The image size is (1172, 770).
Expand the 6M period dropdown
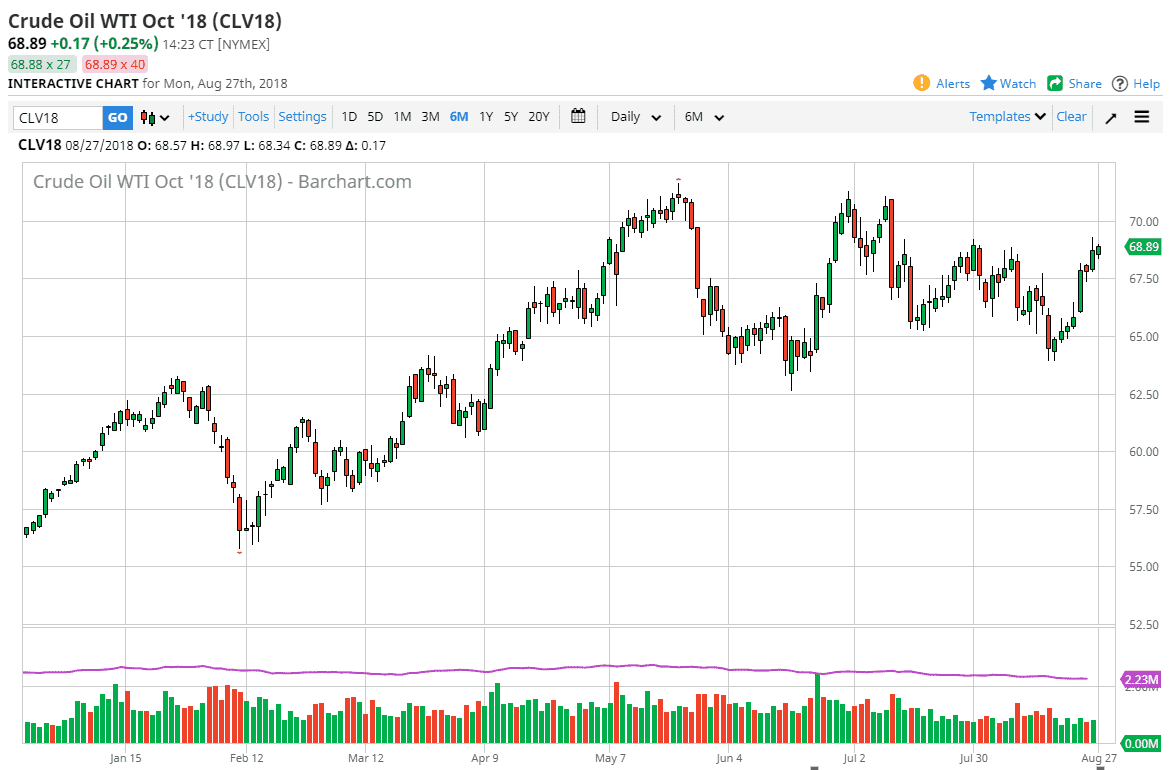(703, 116)
